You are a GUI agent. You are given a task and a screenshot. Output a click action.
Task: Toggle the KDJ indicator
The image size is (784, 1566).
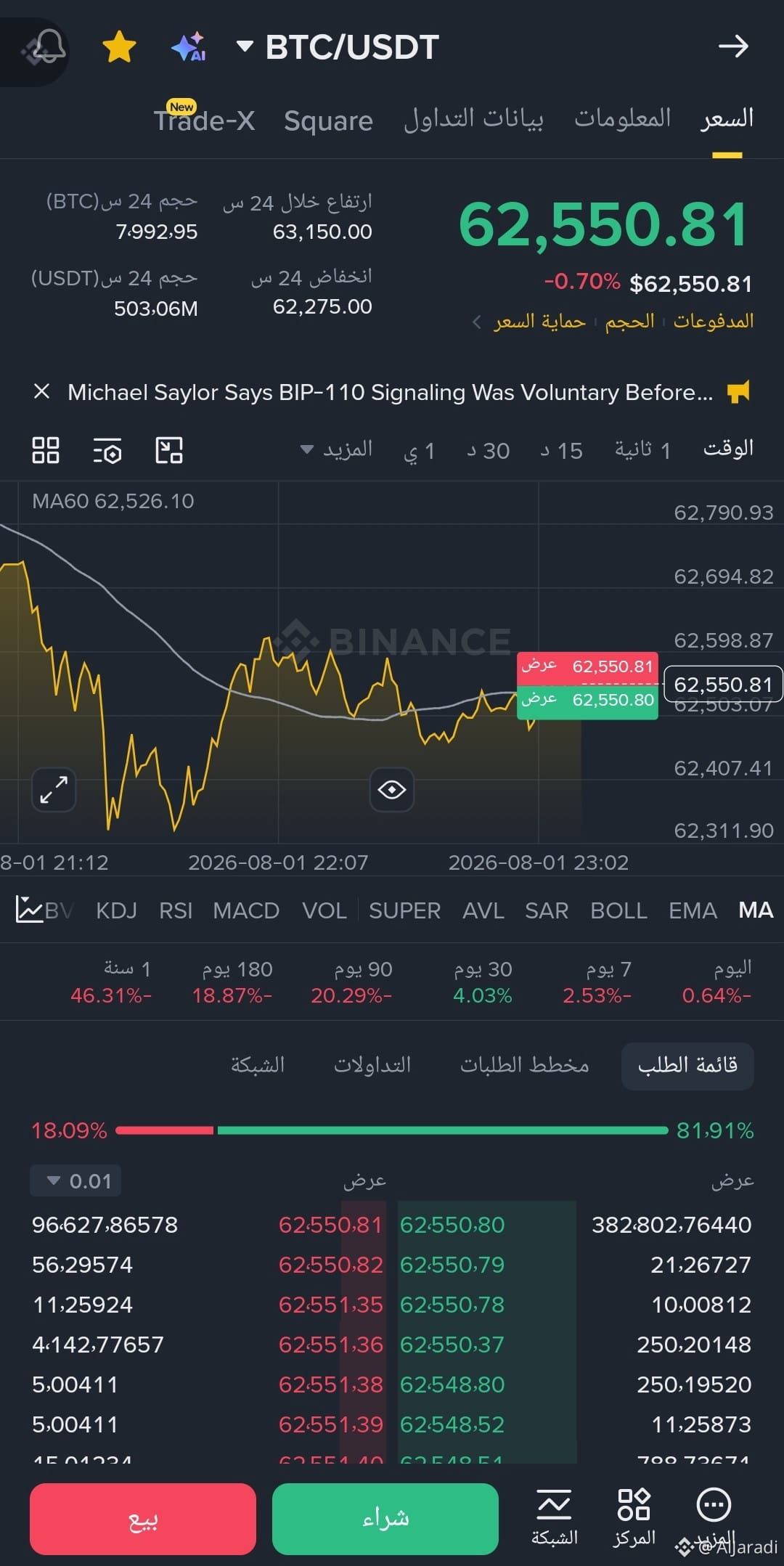(x=116, y=910)
